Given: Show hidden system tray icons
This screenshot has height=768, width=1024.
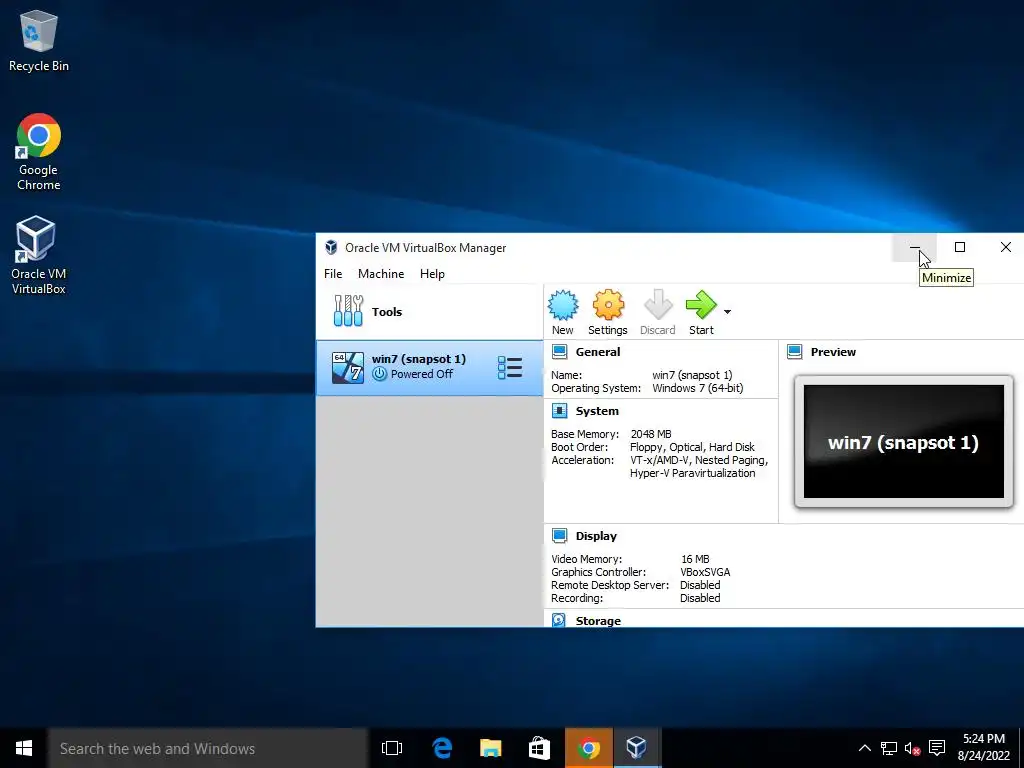Looking at the screenshot, I should point(865,748).
